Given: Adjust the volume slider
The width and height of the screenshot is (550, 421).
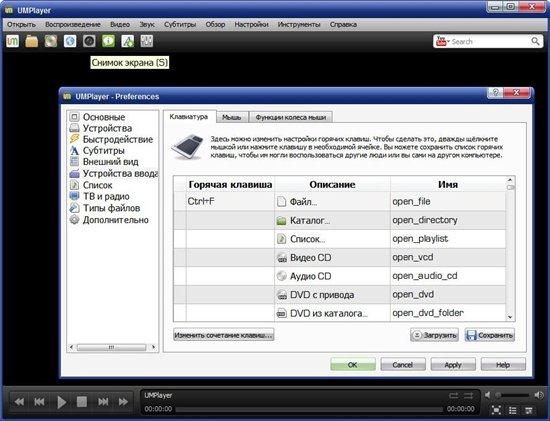Looking at the screenshot, I should [513, 395].
